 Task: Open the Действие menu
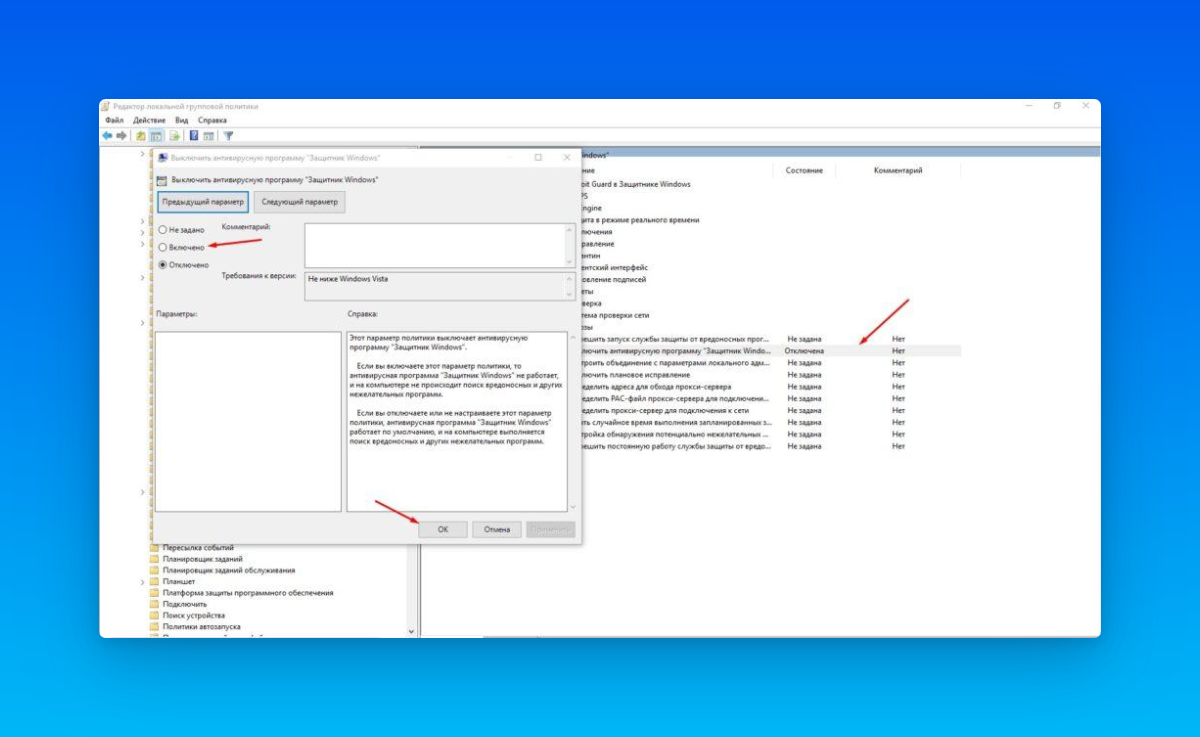[149, 120]
